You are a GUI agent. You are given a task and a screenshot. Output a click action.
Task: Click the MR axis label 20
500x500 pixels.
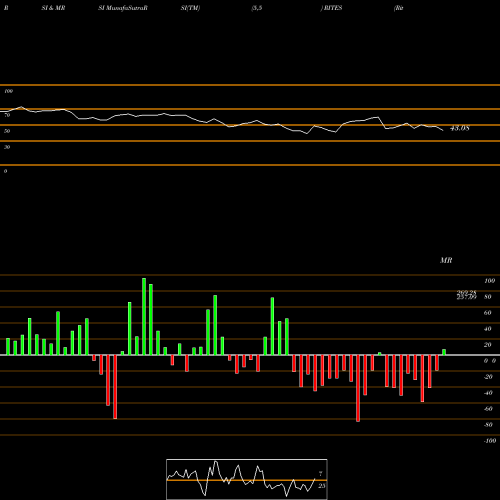click(488, 345)
